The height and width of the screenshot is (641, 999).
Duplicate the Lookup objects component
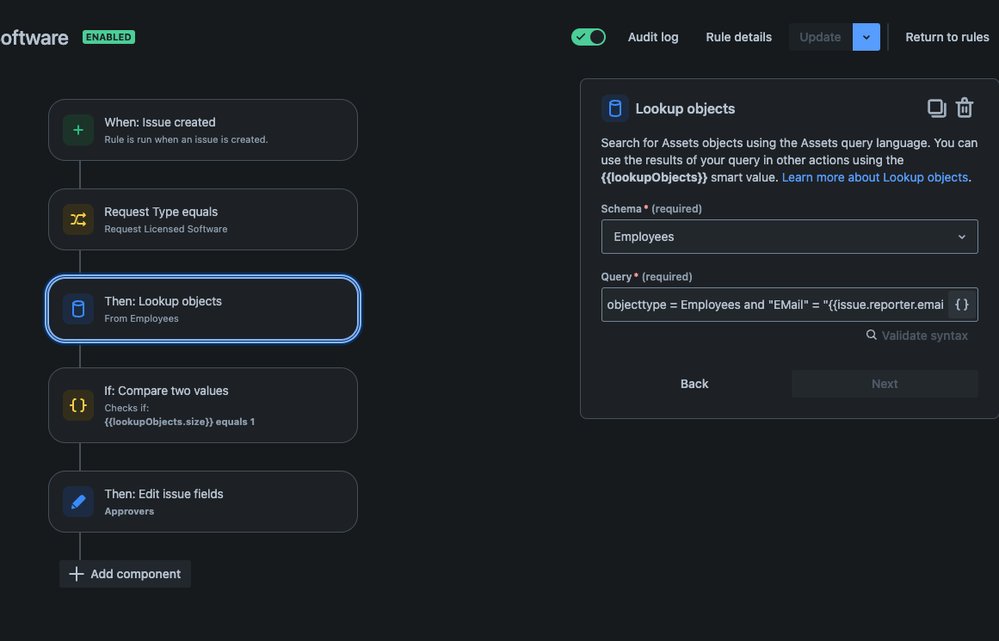point(936,108)
